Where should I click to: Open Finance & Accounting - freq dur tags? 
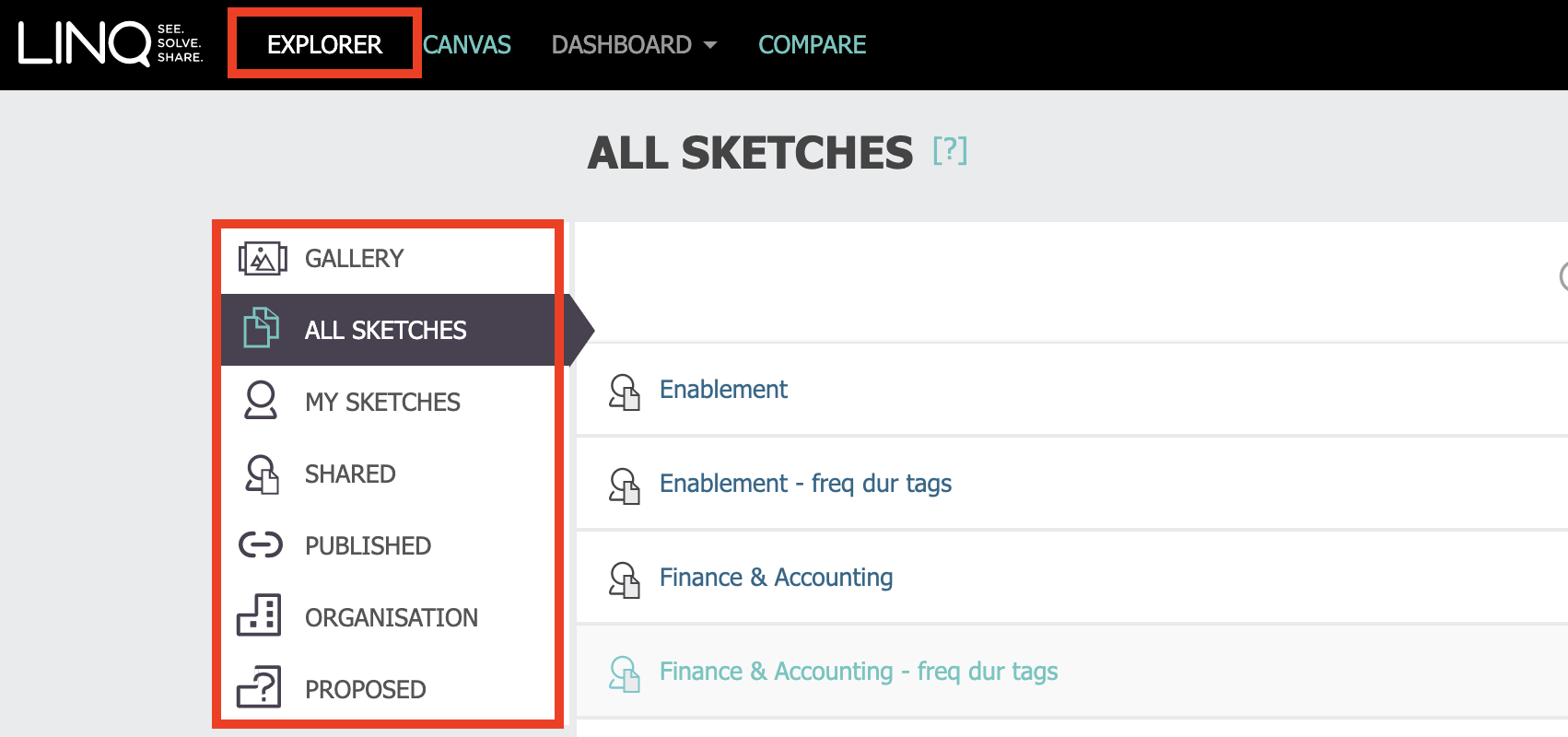point(859,672)
